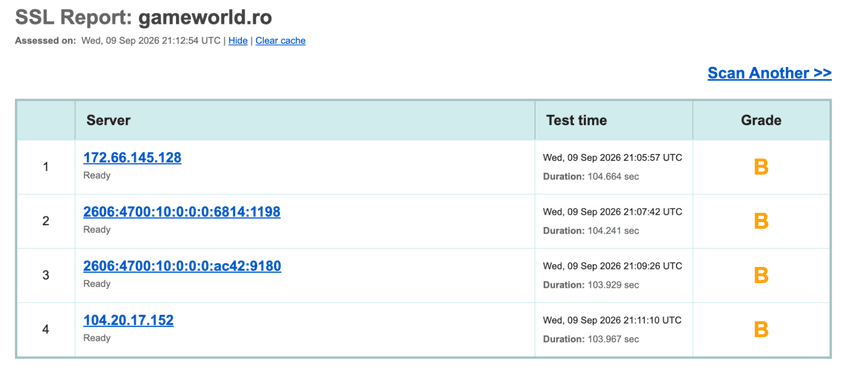Open server 172.66.145.128 report
The height and width of the screenshot is (369, 850).
point(132,158)
